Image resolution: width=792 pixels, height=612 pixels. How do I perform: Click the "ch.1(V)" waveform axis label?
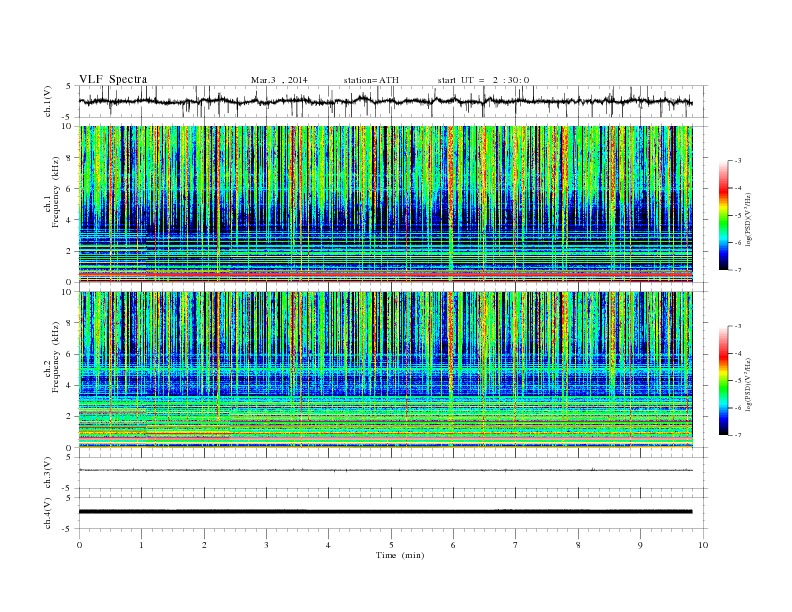coord(48,101)
